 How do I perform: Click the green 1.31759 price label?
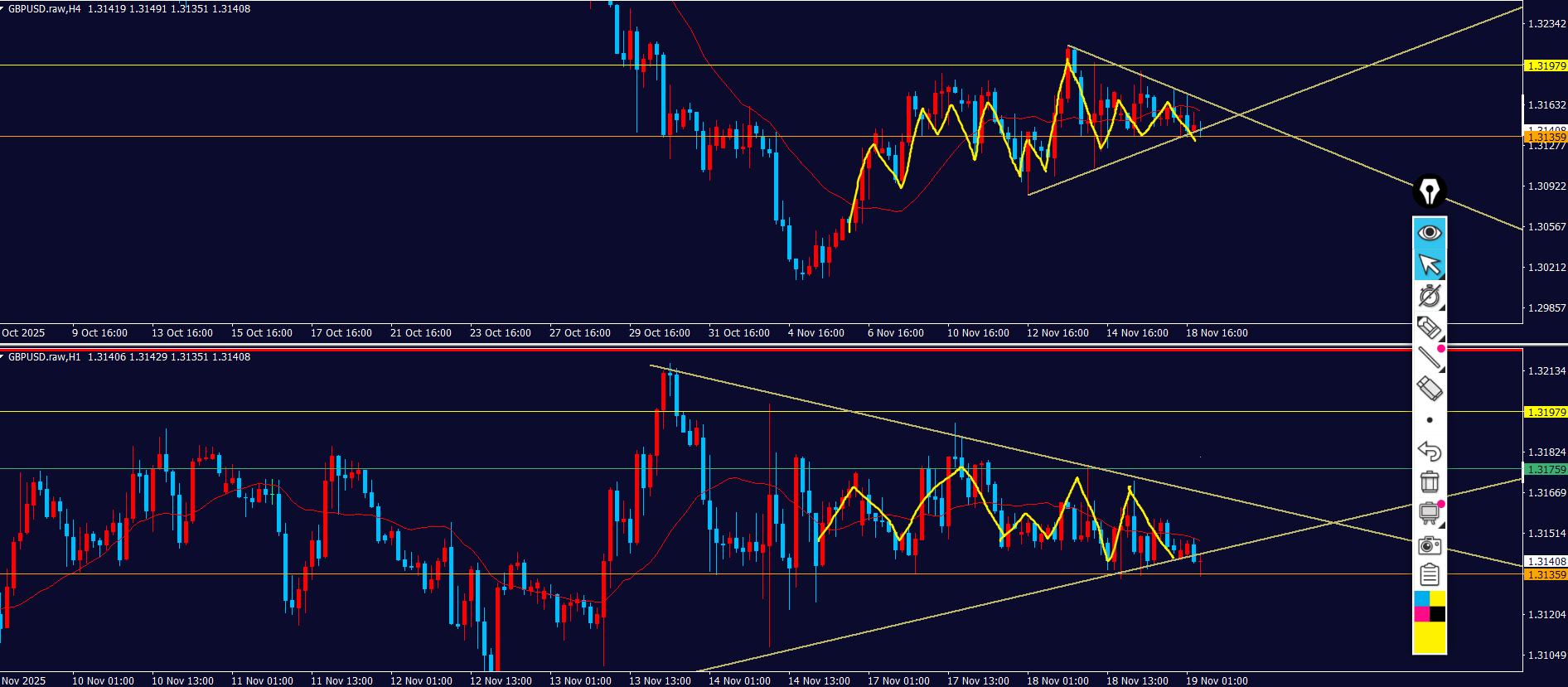pyautogui.click(x=1546, y=470)
